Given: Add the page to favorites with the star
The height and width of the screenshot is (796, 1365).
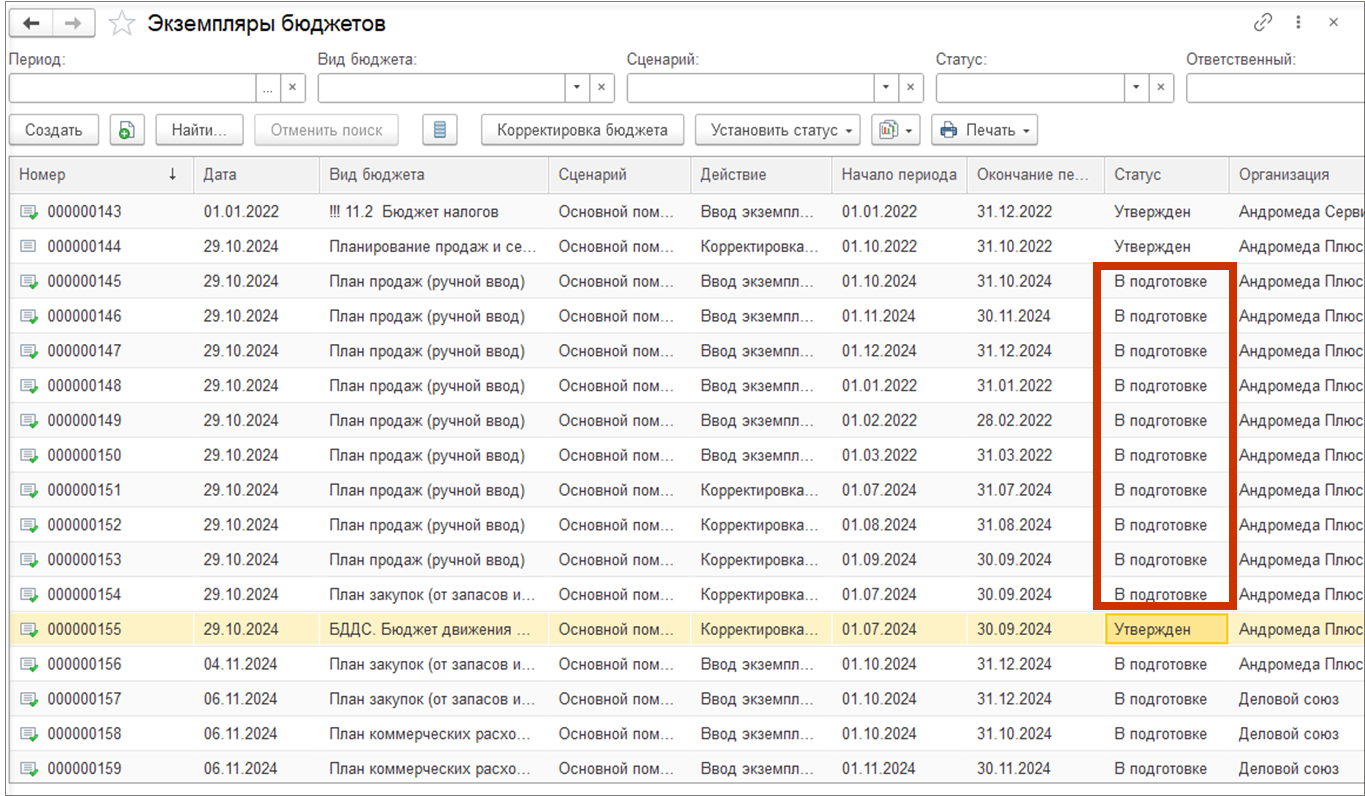Looking at the screenshot, I should click(121, 24).
